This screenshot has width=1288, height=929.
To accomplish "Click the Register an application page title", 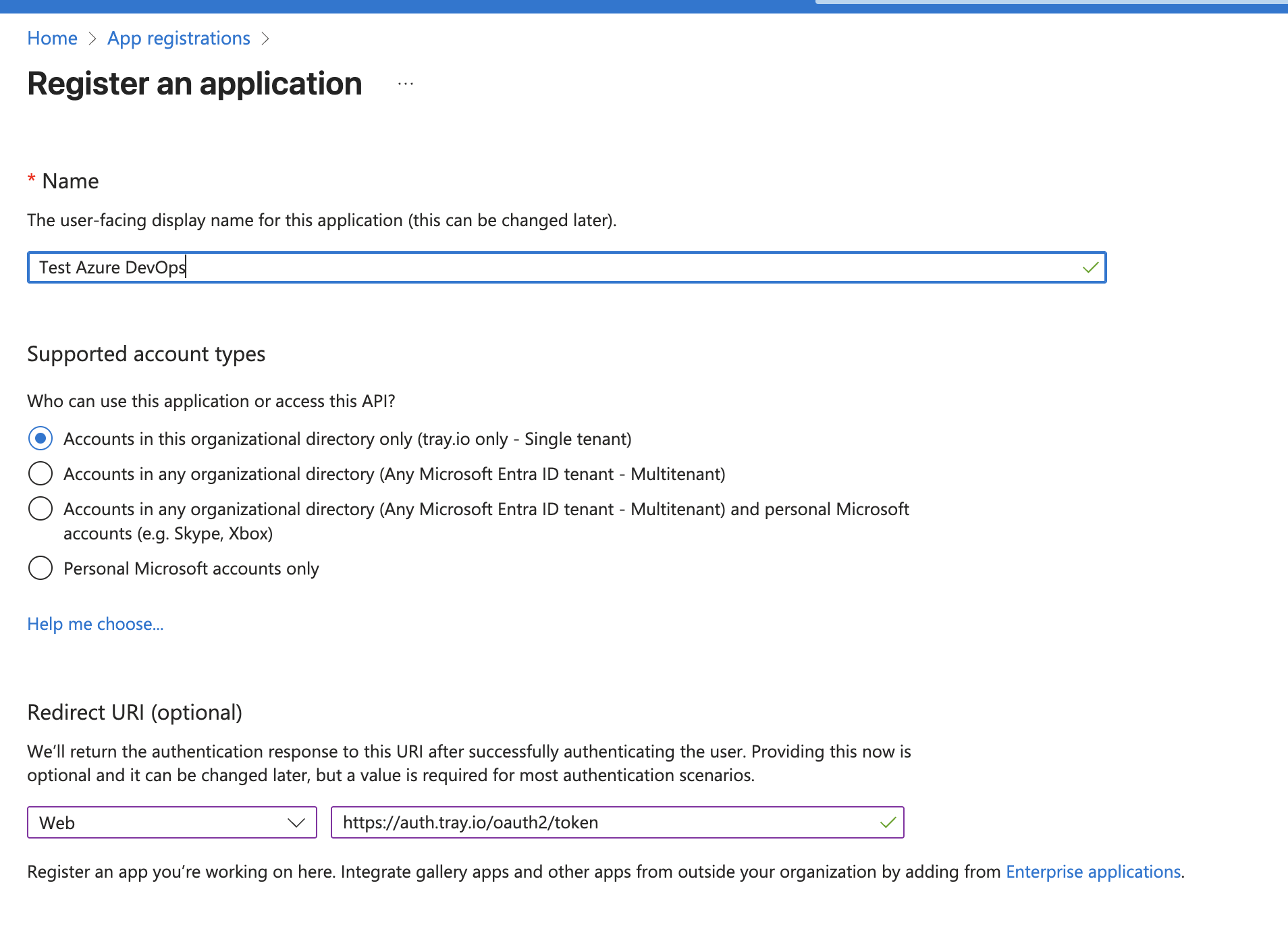I will (194, 83).
